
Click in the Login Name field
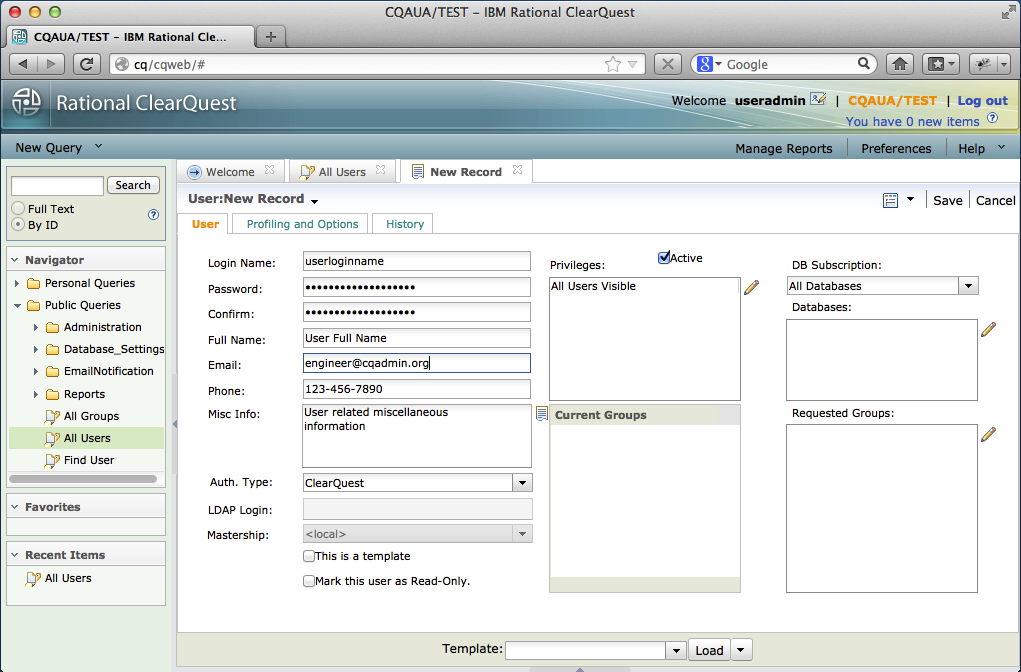[417, 261]
